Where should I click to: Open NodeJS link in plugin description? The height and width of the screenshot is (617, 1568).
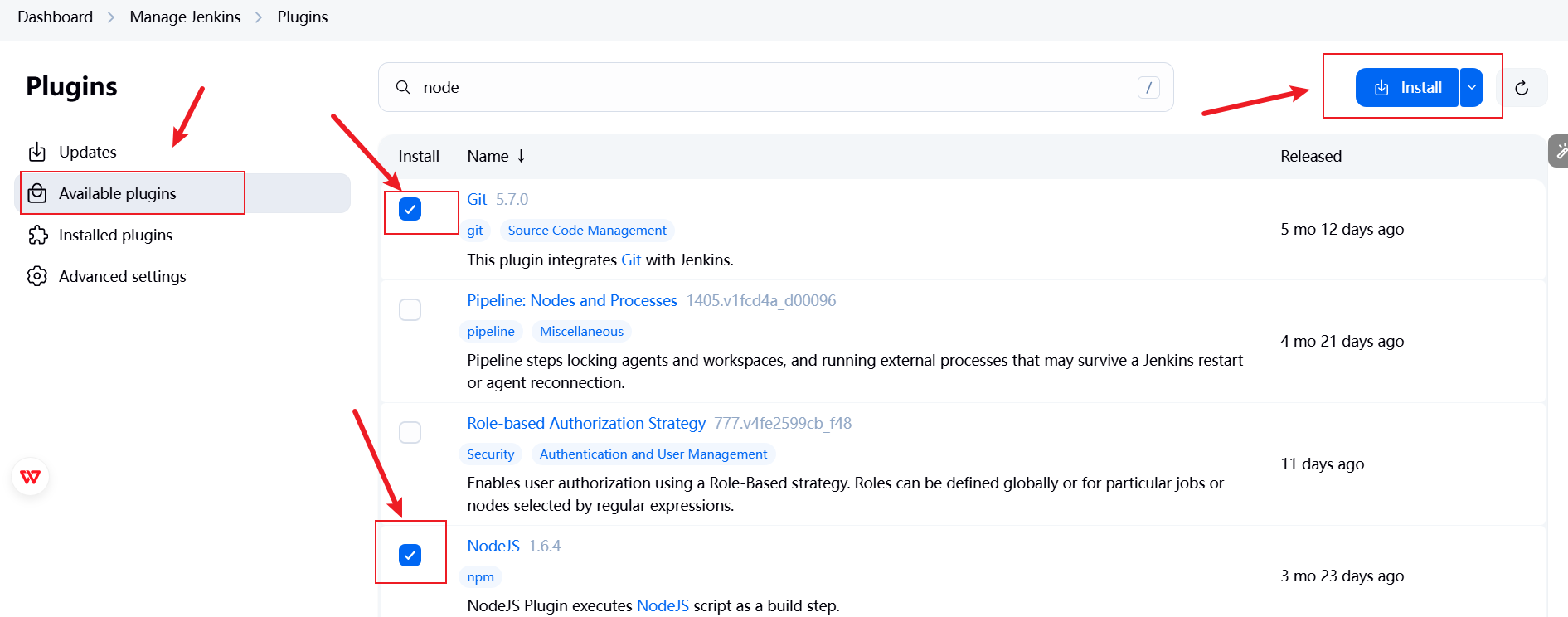pos(663,605)
